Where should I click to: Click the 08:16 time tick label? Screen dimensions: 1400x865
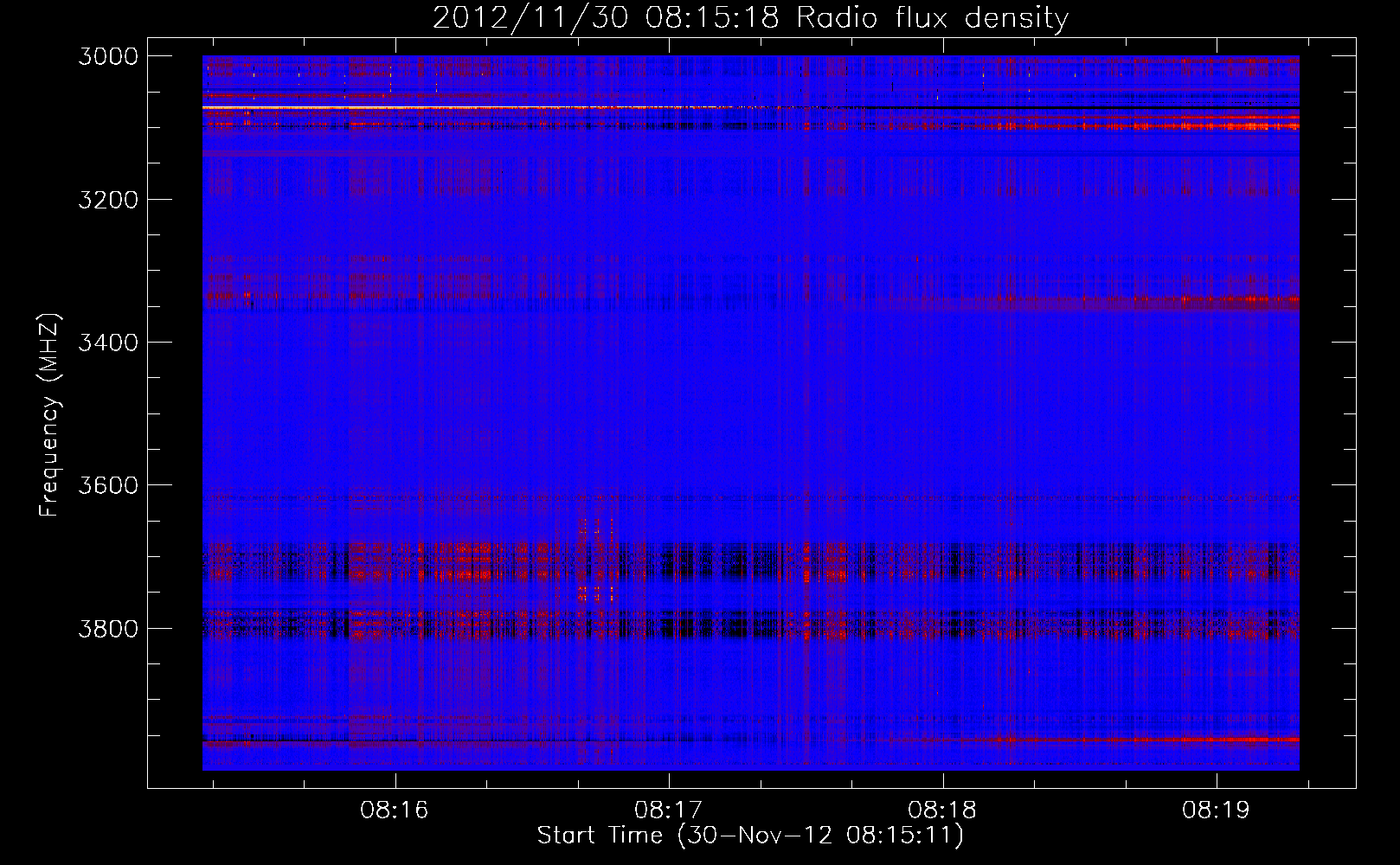[395, 811]
